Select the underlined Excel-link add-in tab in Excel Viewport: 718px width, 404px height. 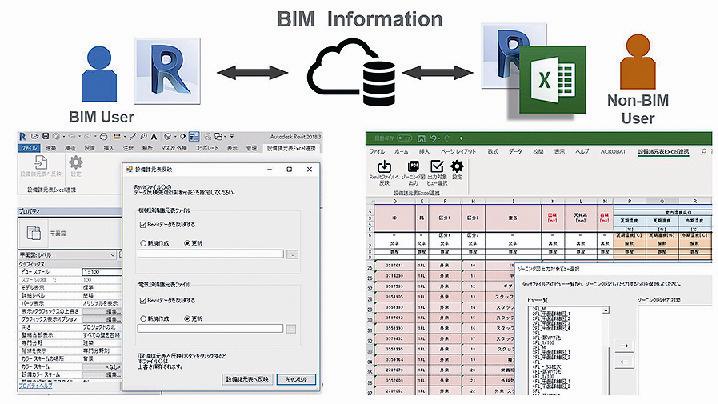pos(664,152)
